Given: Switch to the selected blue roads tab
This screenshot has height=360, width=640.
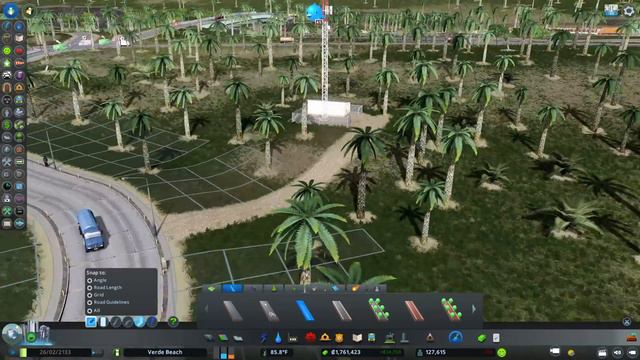Looking at the screenshot, I should point(233,289).
